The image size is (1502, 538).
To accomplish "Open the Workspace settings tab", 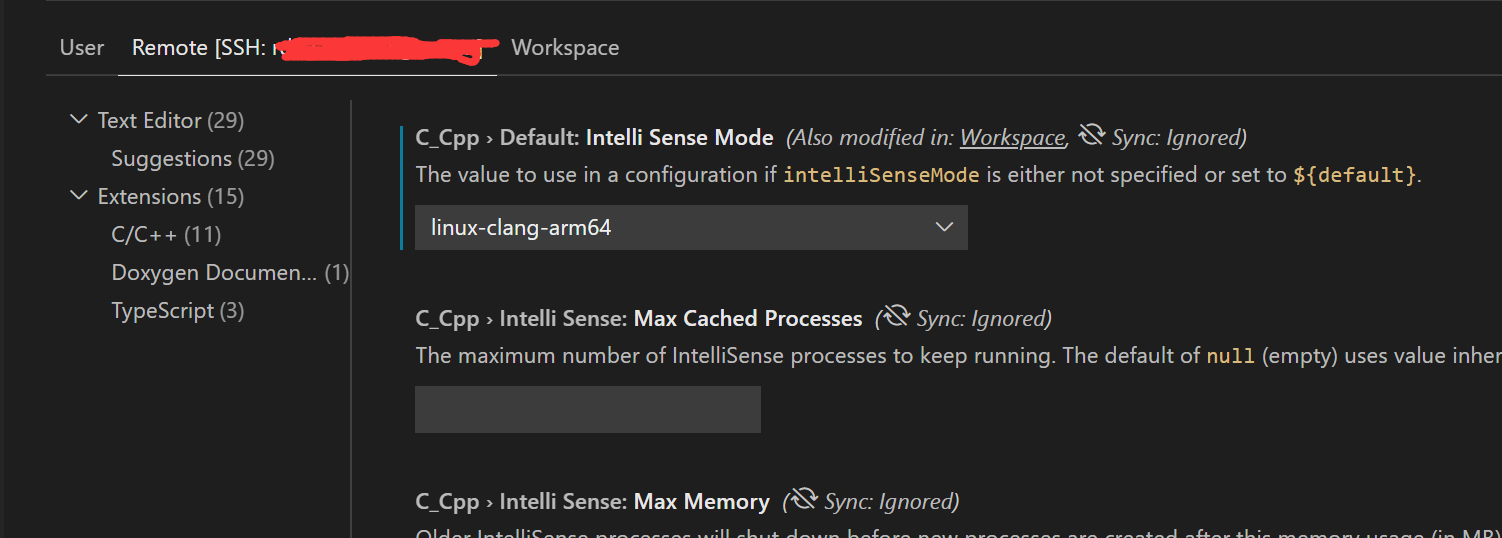I will (565, 48).
